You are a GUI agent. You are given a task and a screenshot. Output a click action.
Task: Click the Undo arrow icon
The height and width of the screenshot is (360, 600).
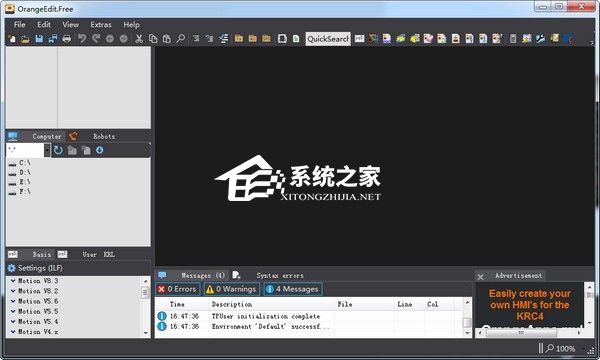82,39
